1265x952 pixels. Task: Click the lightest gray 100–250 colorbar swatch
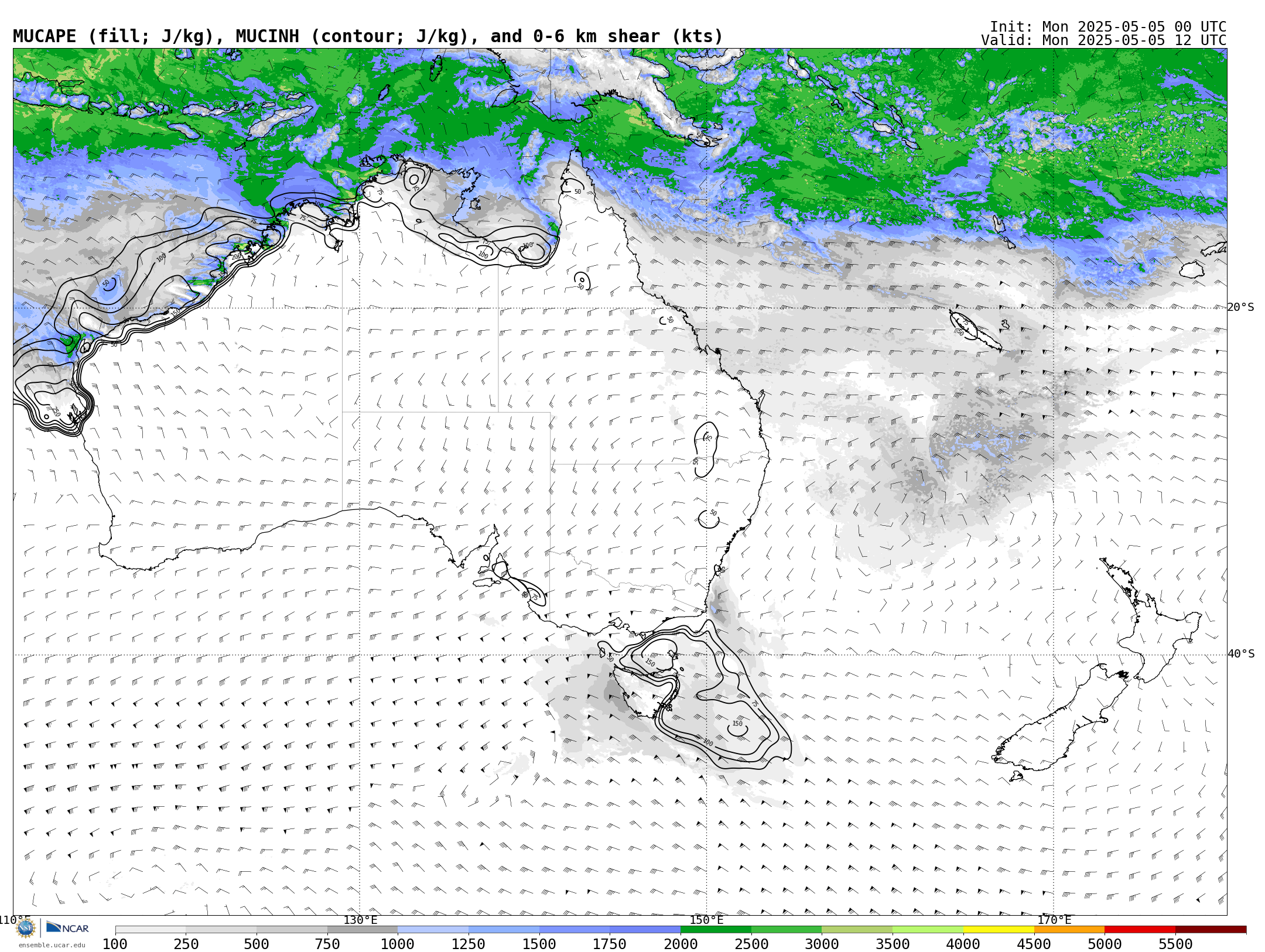point(151,930)
